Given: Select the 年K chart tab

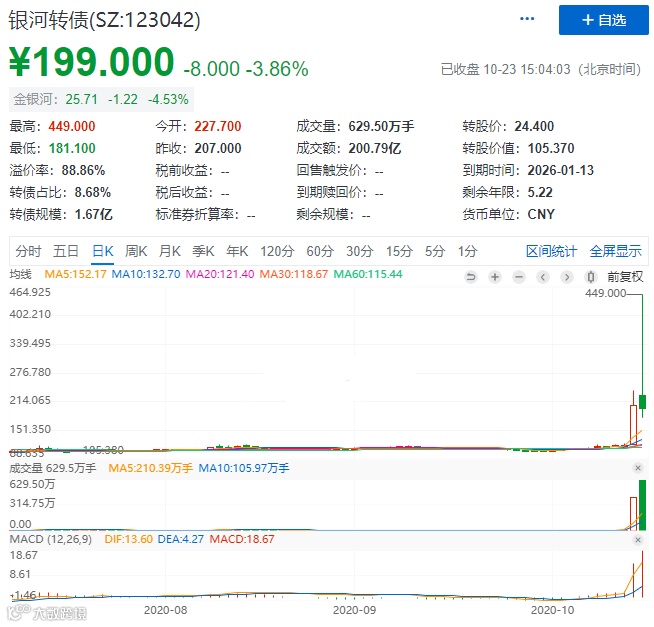Looking at the screenshot, I should [237, 251].
